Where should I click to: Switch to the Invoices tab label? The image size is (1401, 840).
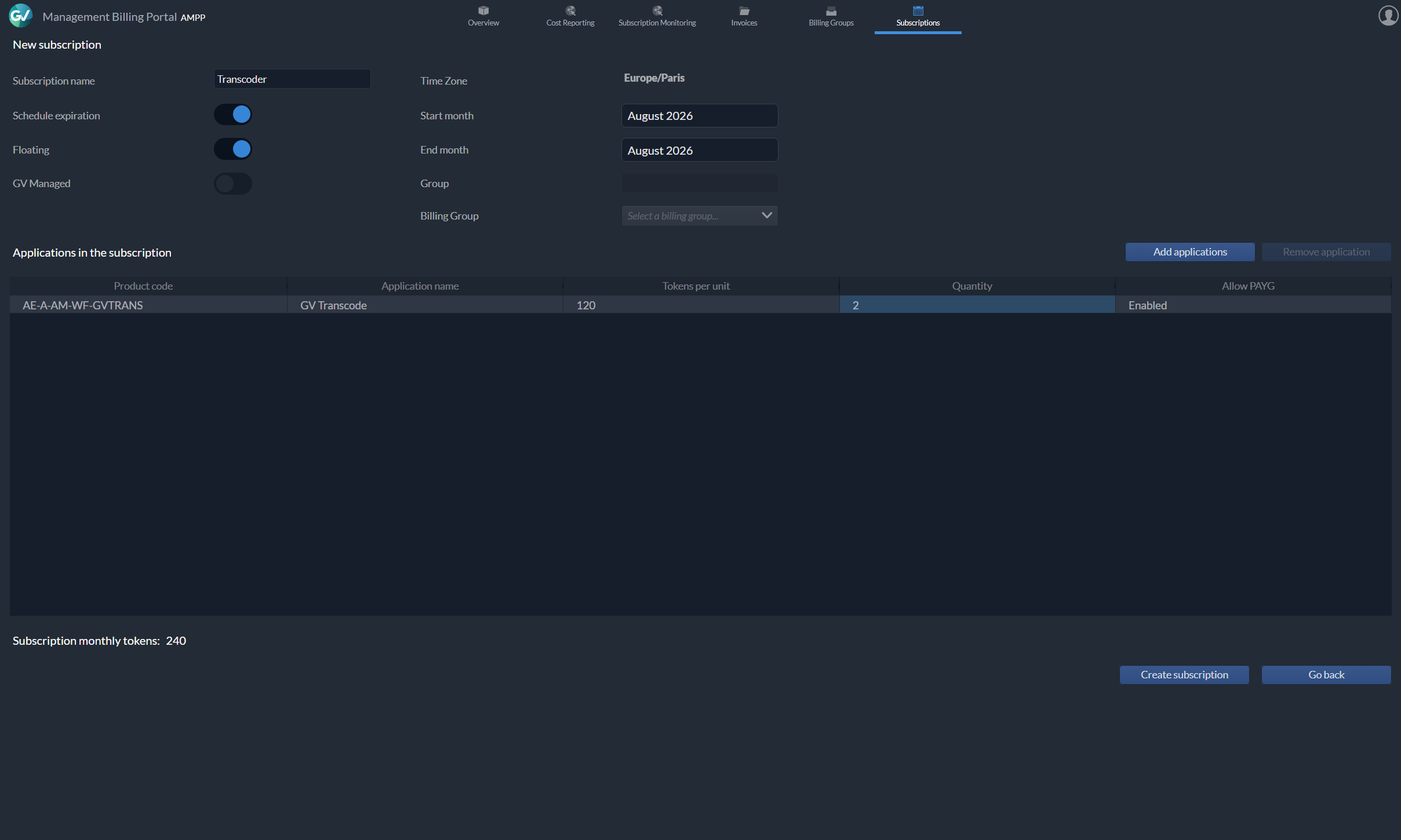pos(744,23)
